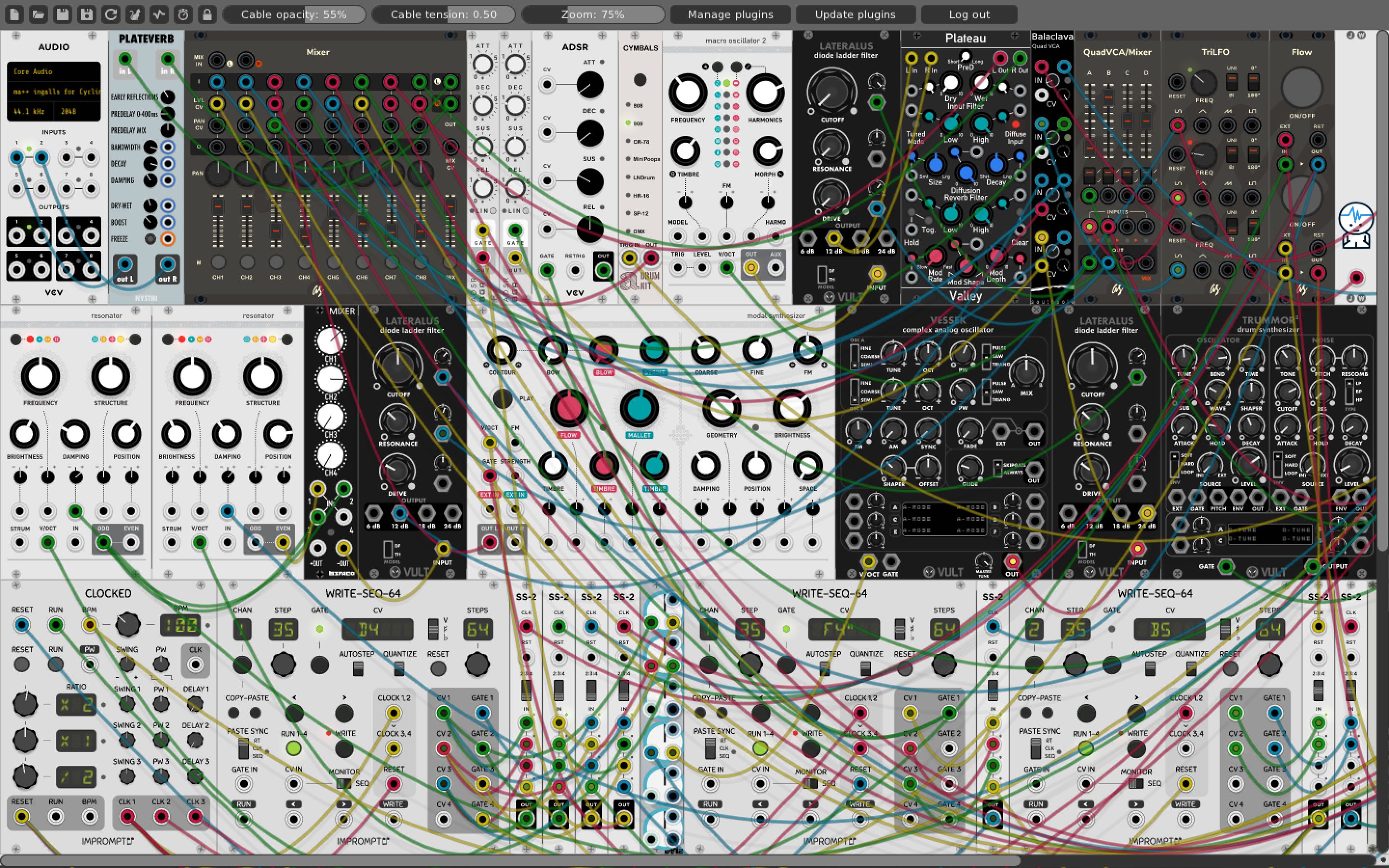Flip AUTOSTEP switch on D4 WRITE-SEQ-64
This screenshot has width=1389, height=868.
pos(358,669)
